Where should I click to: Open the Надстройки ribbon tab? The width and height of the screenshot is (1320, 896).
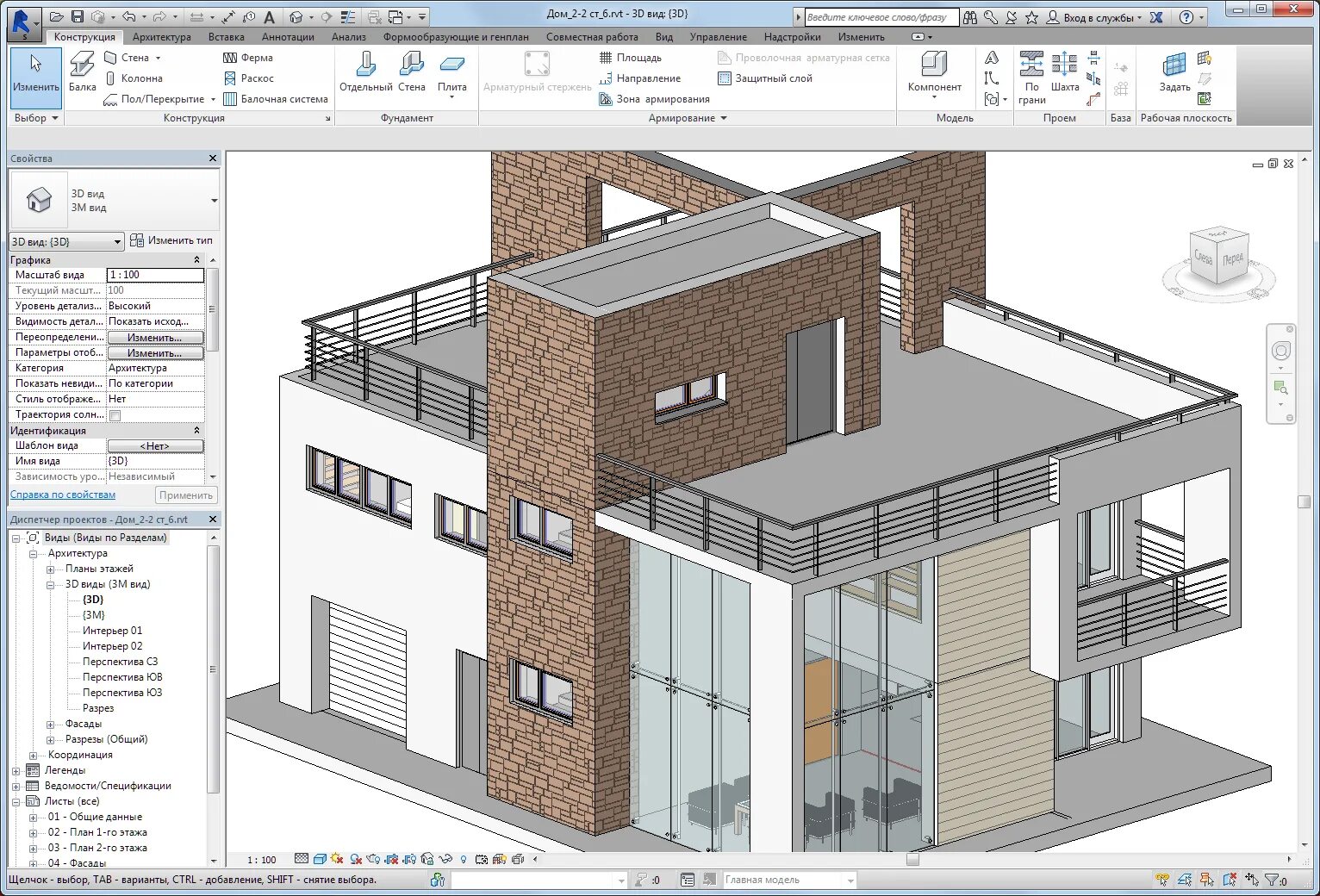coord(793,37)
